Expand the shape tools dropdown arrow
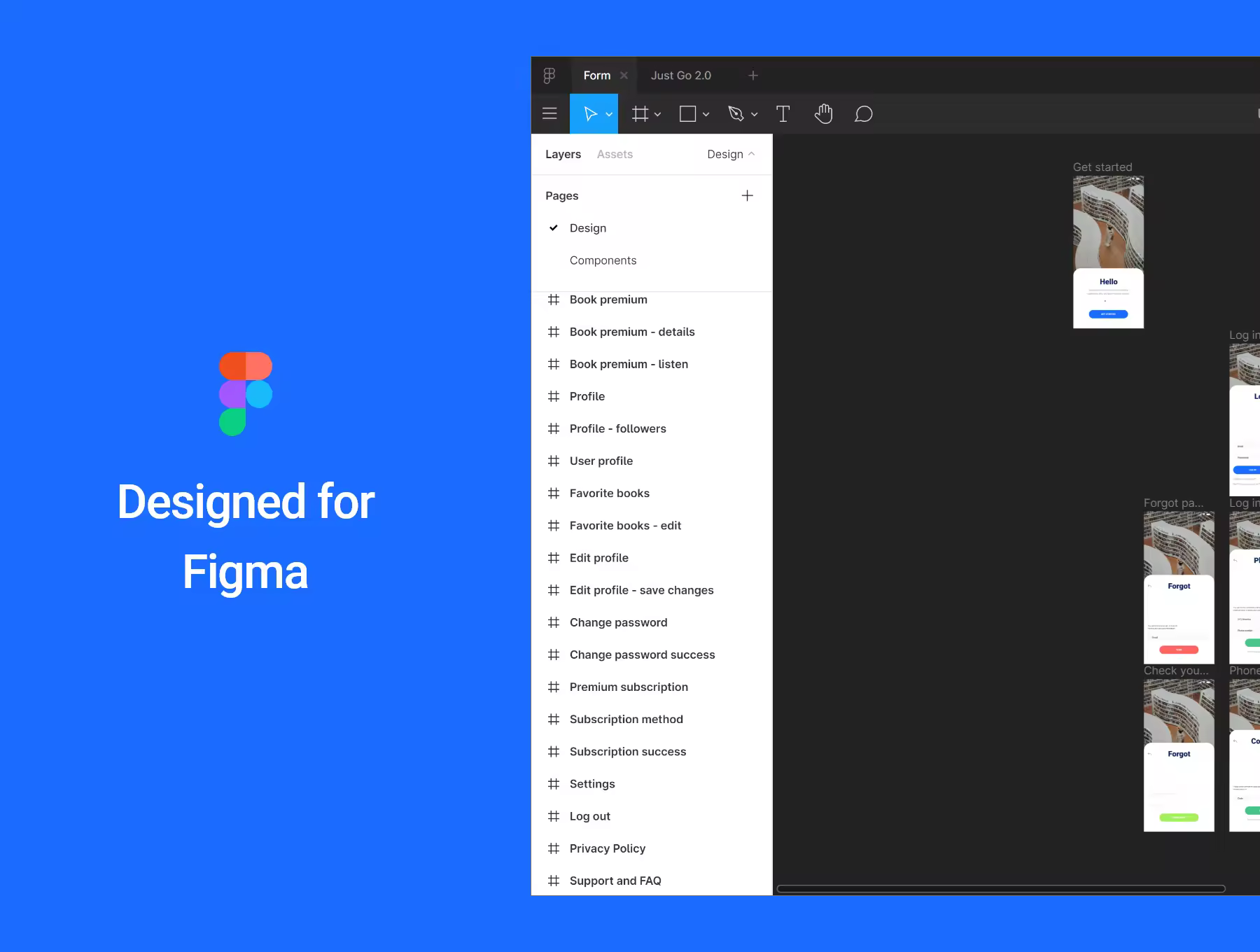Screen dimensions: 1260x952 tap(706, 114)
